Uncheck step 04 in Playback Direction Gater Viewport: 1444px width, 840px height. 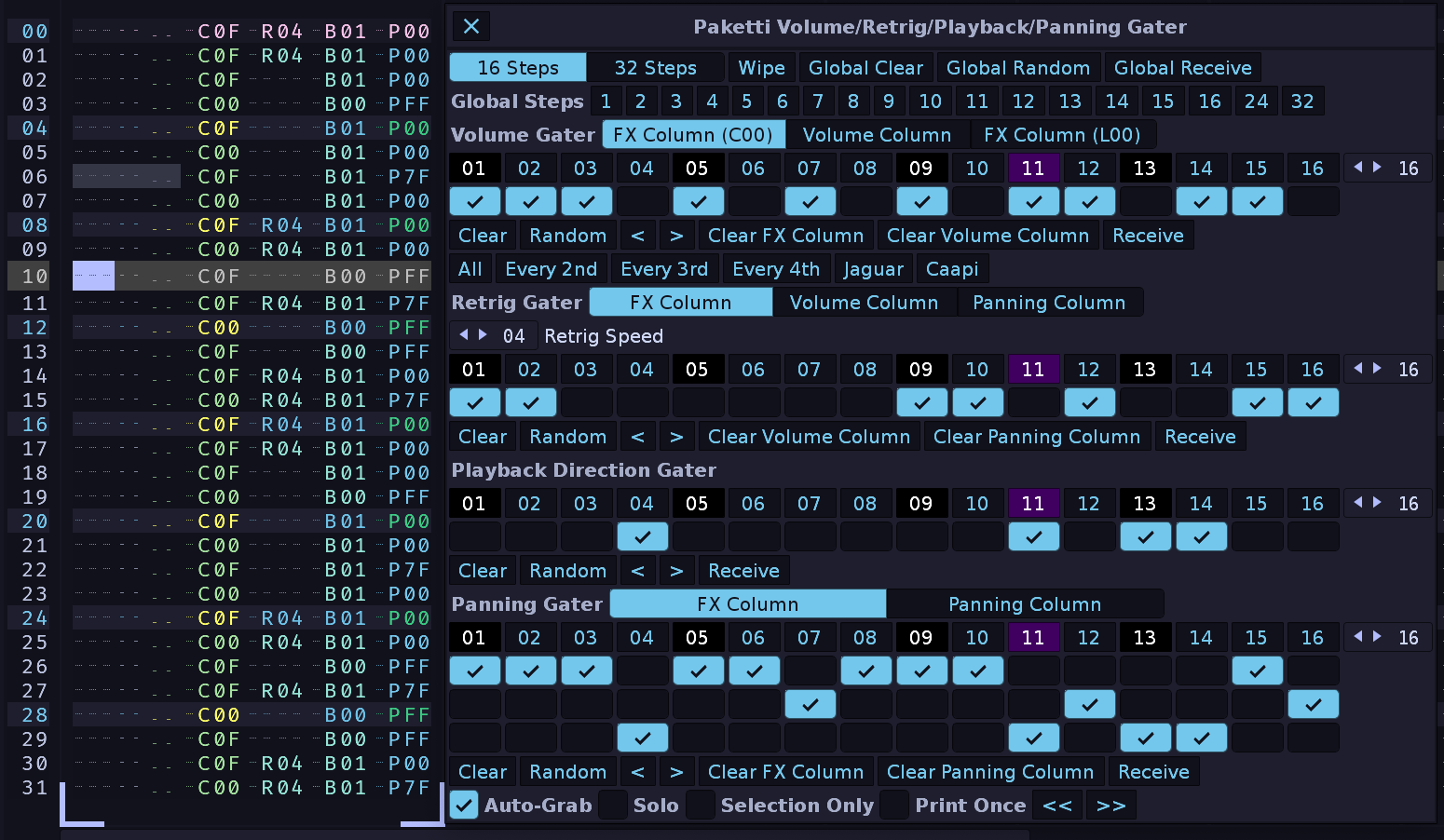point(643,536)
